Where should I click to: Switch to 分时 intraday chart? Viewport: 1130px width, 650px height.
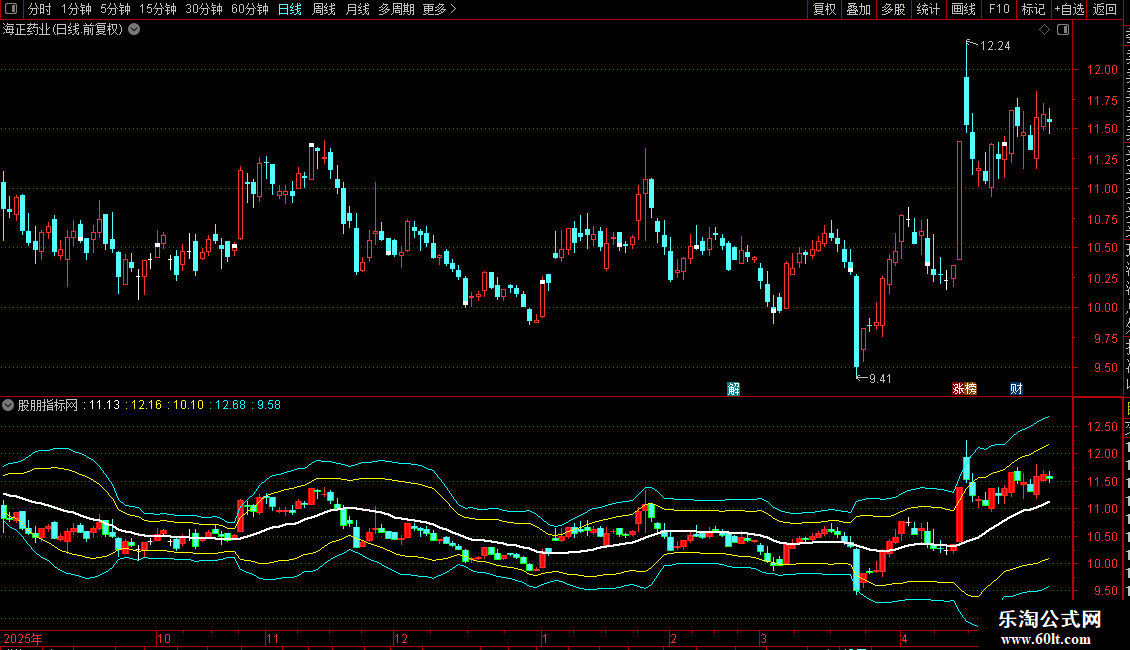(40, 9)
